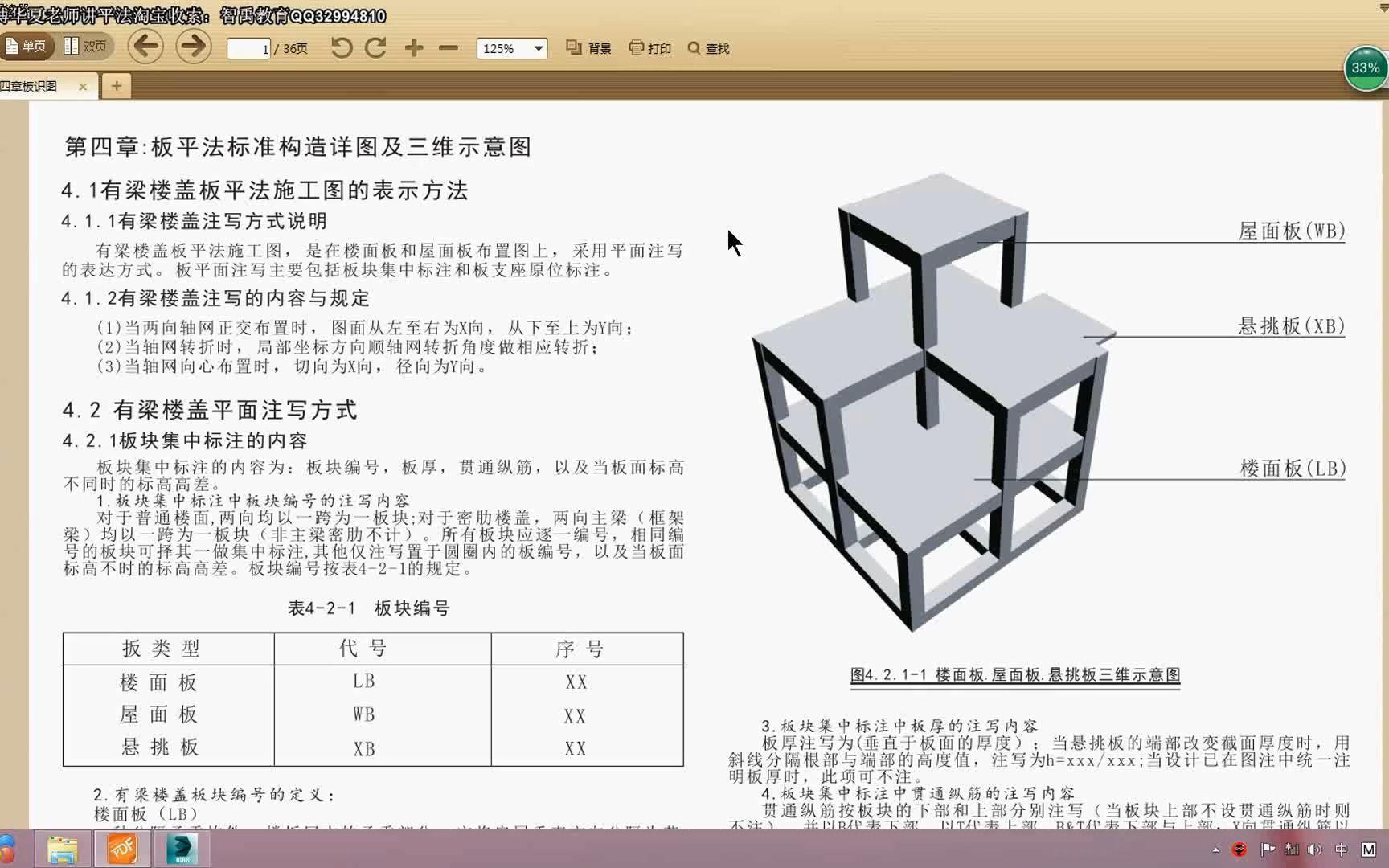Click the WB code cell in table
The width and height of the screenshot is (1389, 868).
coord(364,714)
